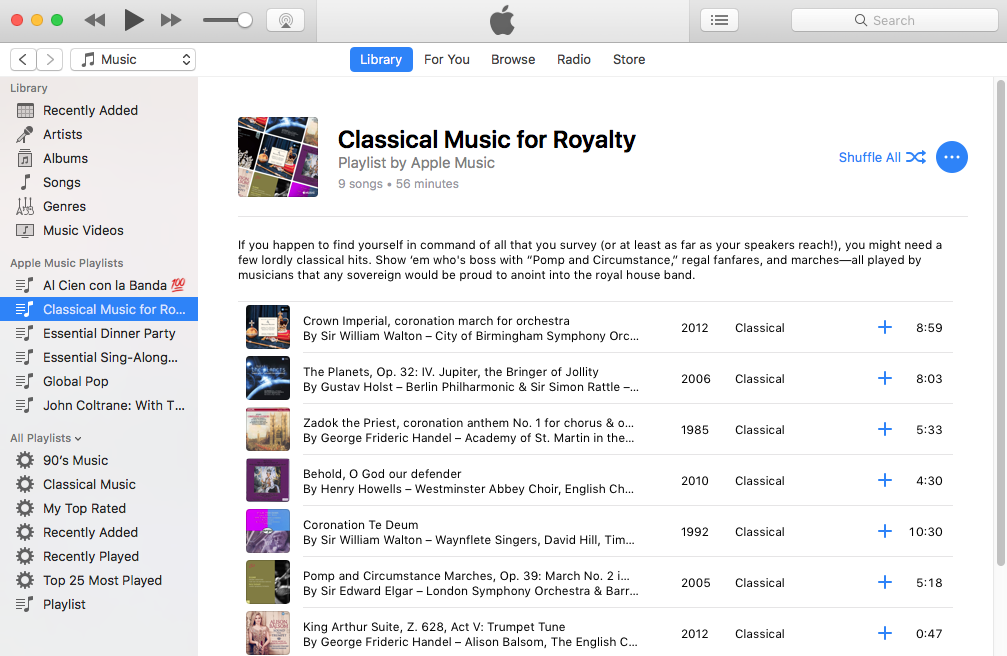Screen dimensions: 1007x656
Task: Open the Store tab
Action: (628, 60)
